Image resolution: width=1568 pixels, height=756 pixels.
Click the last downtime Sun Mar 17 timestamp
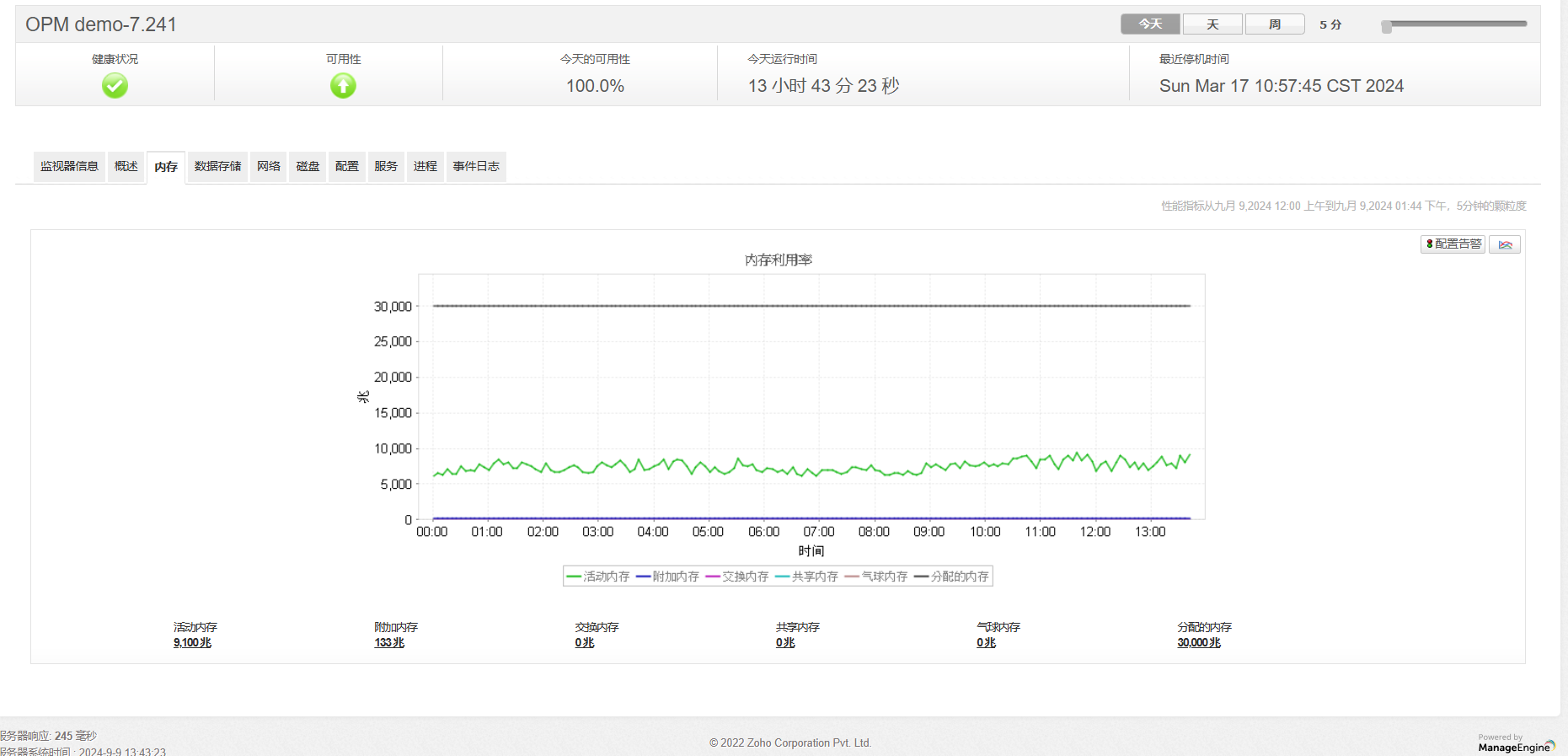pos(1282,86)
